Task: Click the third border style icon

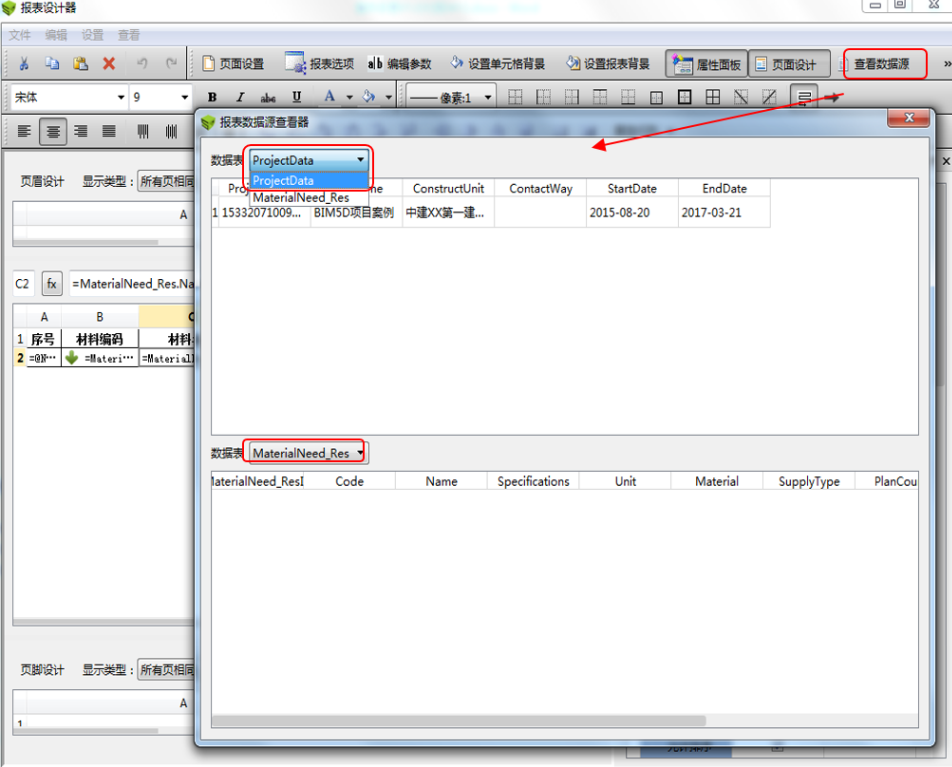Action: [x=571, y=97]
